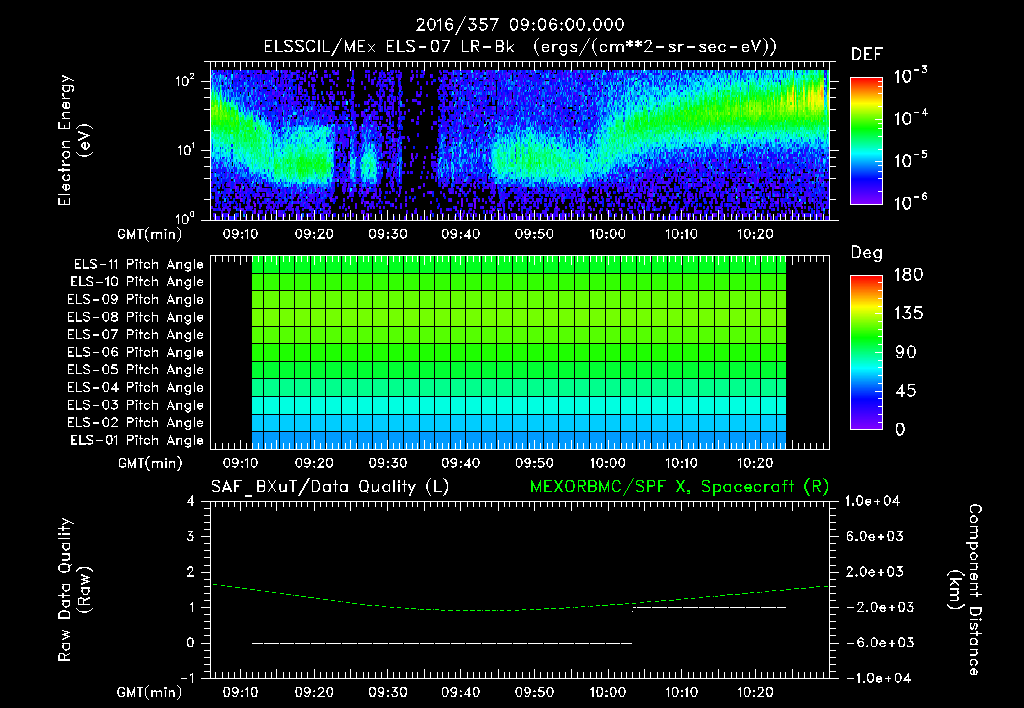1024x708 pixels.
Task: Select the 180 degree colorbar label
Action: click(908, 274)
